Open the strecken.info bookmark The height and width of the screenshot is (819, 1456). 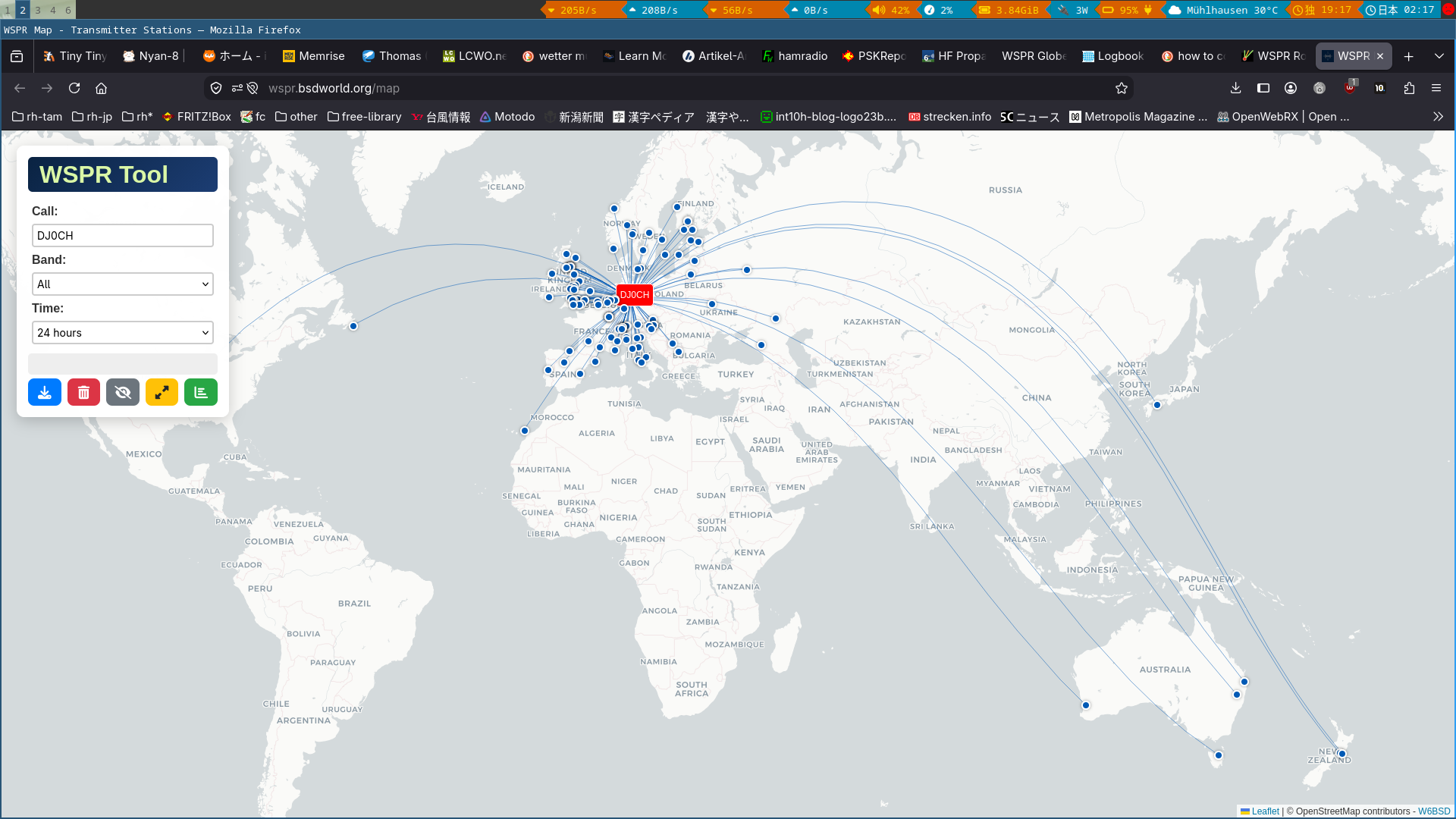(949, 117)
